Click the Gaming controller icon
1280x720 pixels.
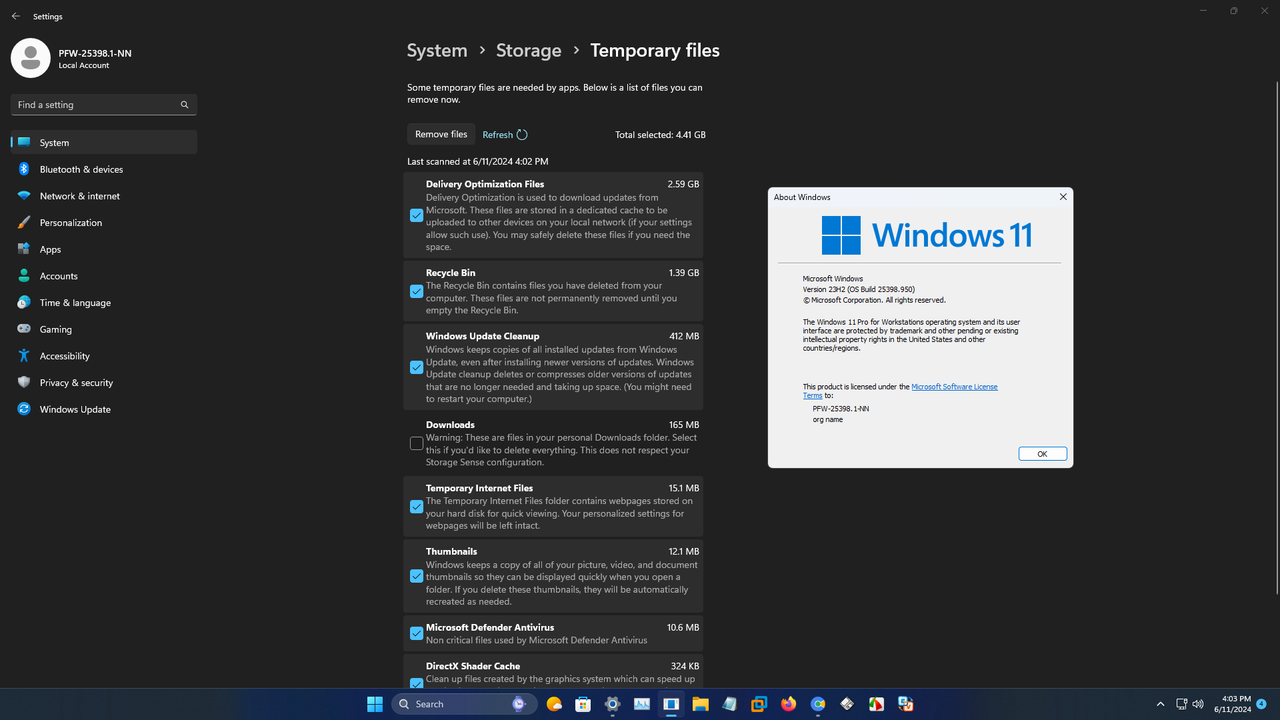pos(24,329)
